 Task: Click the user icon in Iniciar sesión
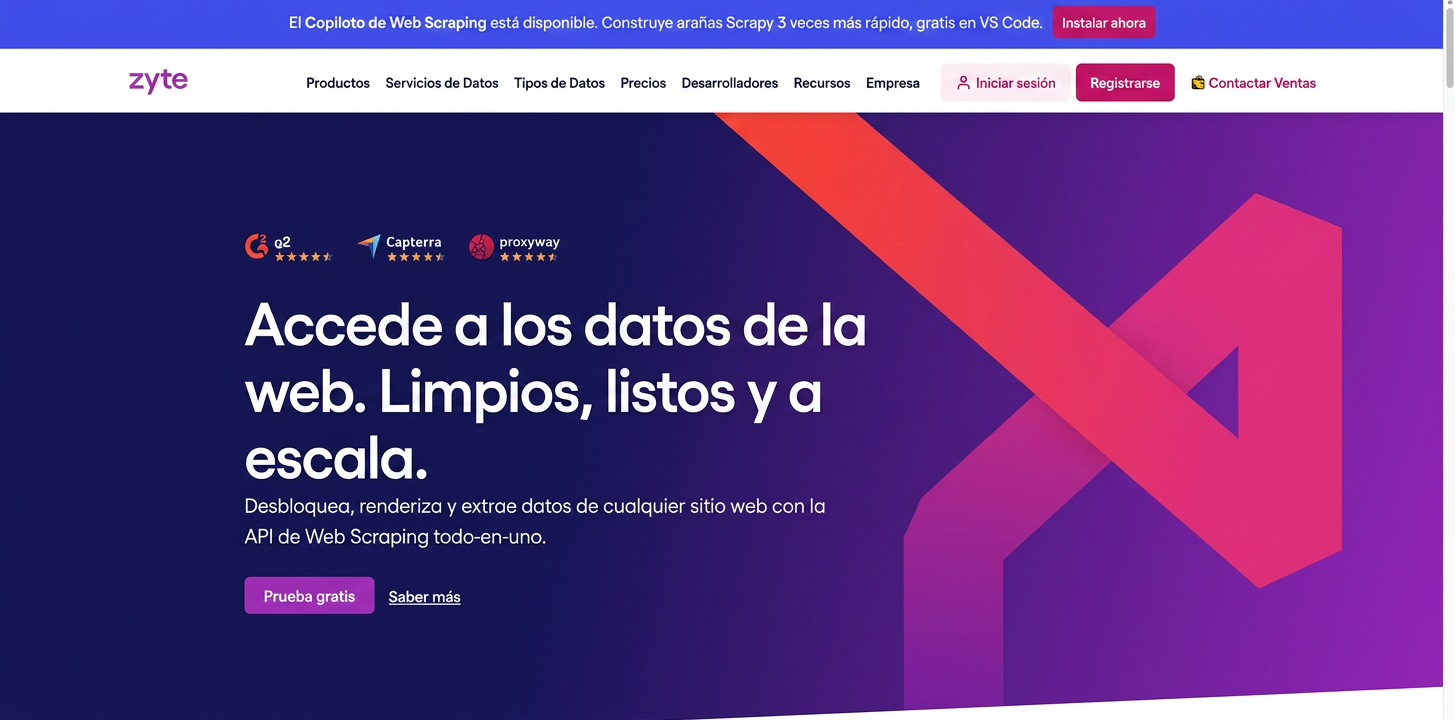963,83
